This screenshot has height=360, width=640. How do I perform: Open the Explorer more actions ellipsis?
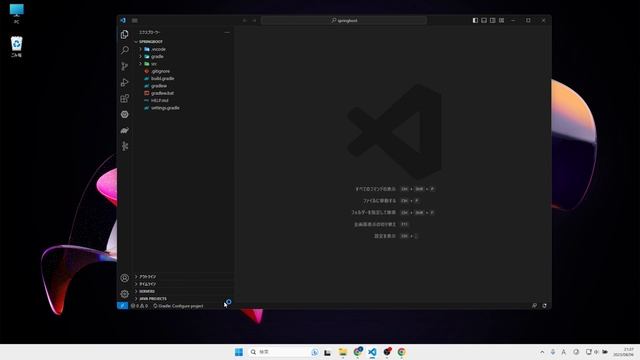point(227,32)
